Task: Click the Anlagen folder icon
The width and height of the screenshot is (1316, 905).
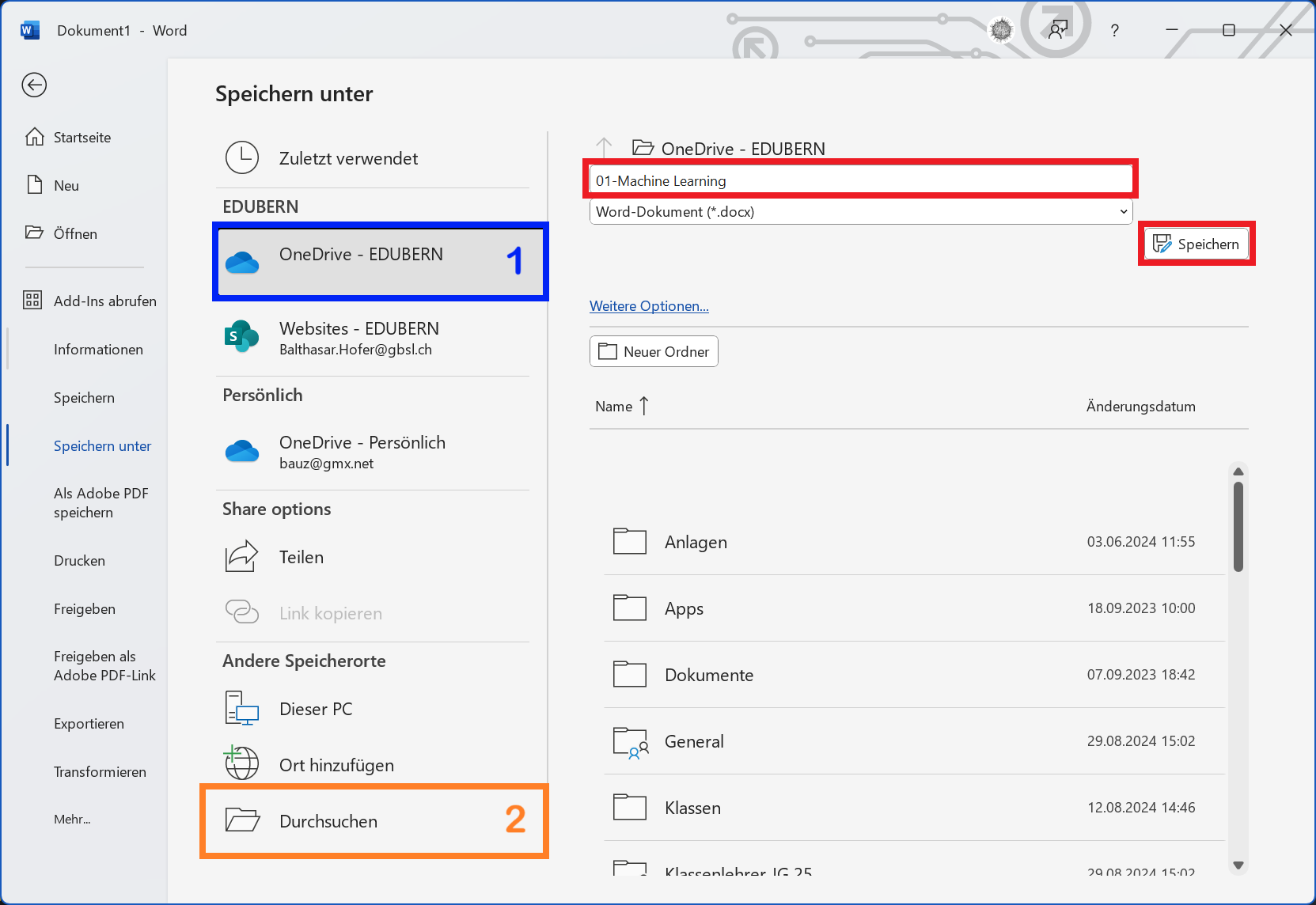Action: 630,541
